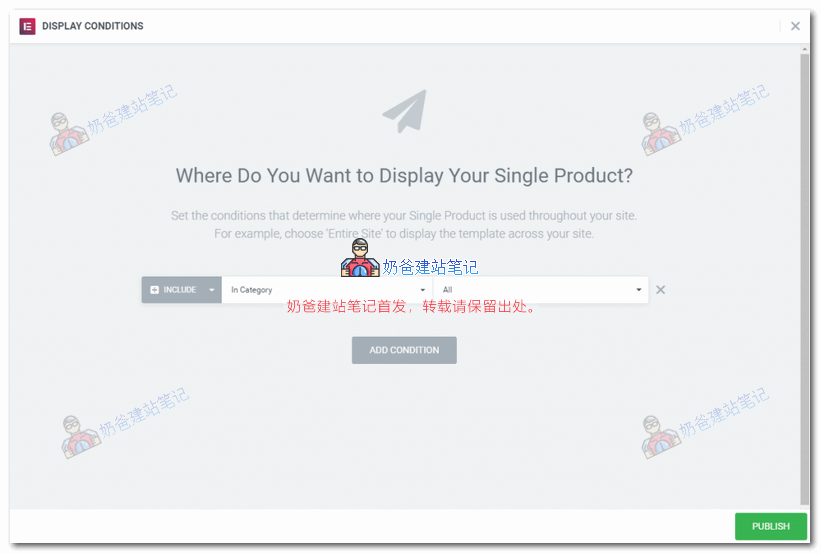The width and height of the screenshot is (821, 554).
Task: Click the Elementor logo icon
Action: point(27,26)
